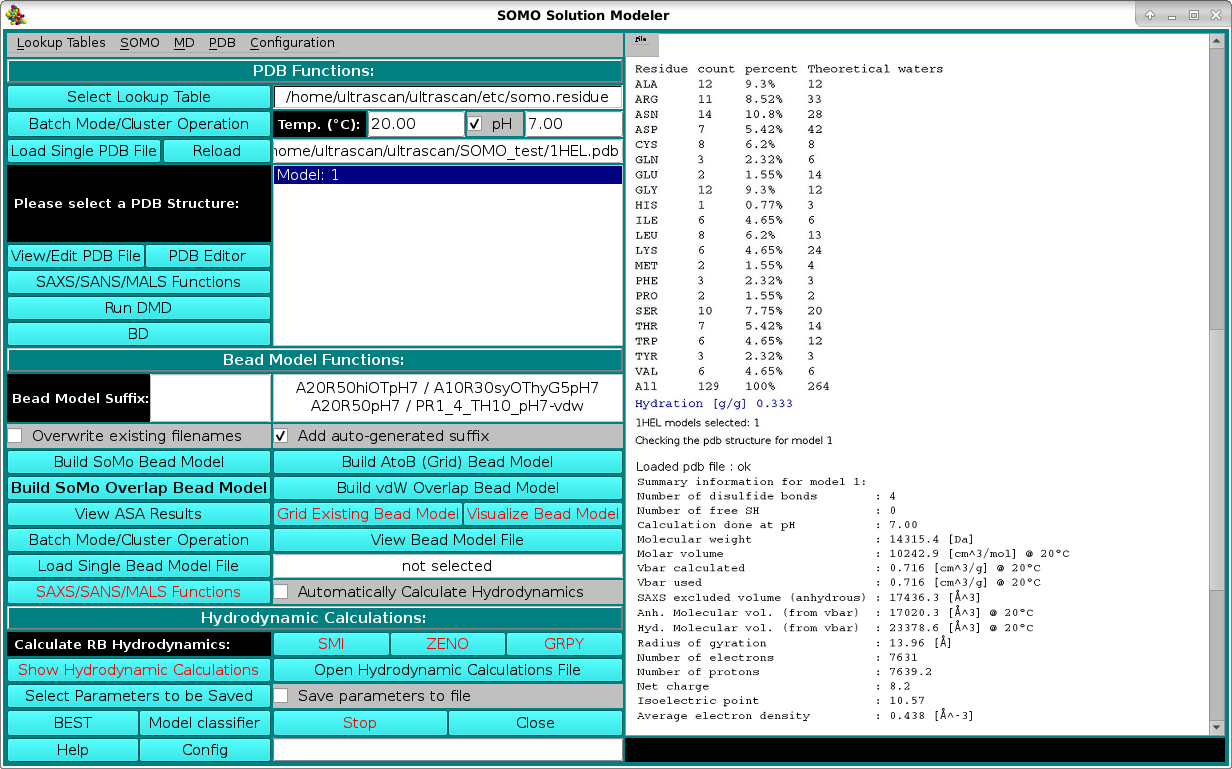
Task: Enable Overwrite existing filenames
Action: coord(16,436)
